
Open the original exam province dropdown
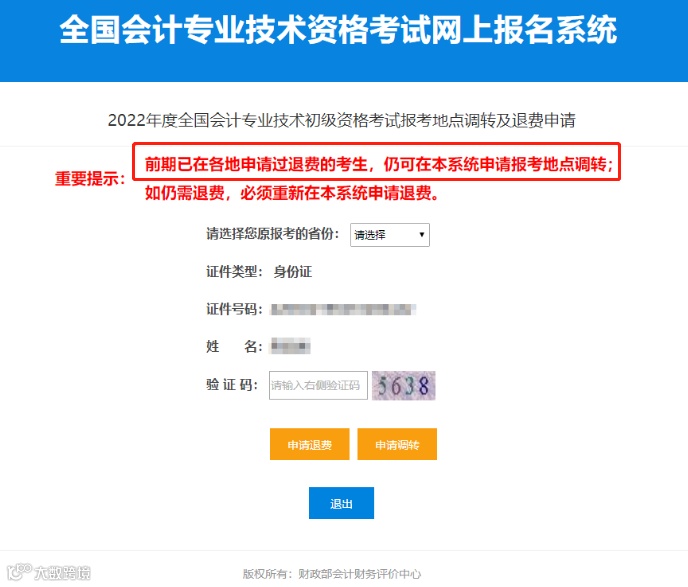click(390, 235)
